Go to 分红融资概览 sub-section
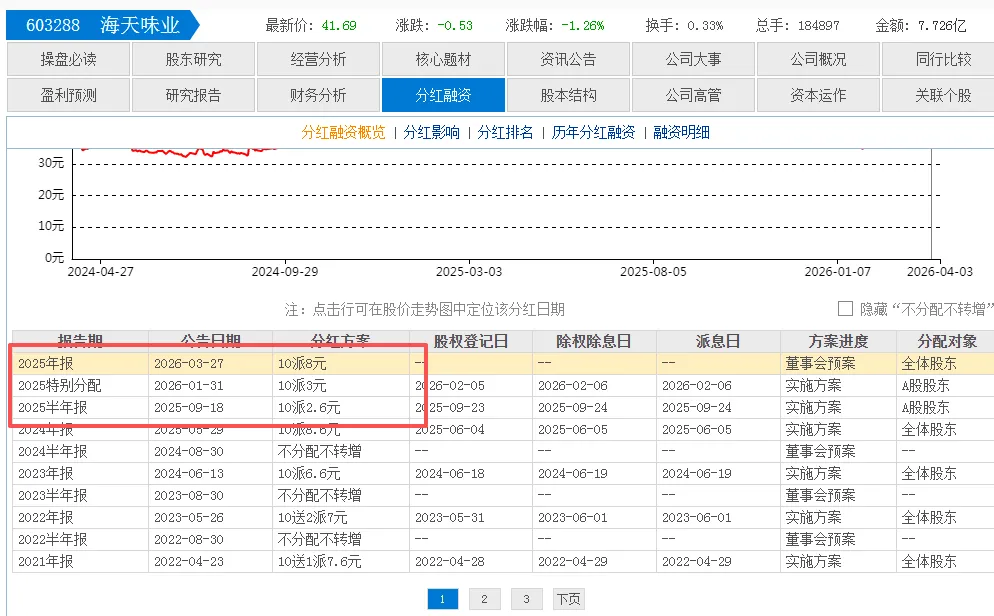Image resolution: width=994 pixels, height=616 pixels. 343,132
